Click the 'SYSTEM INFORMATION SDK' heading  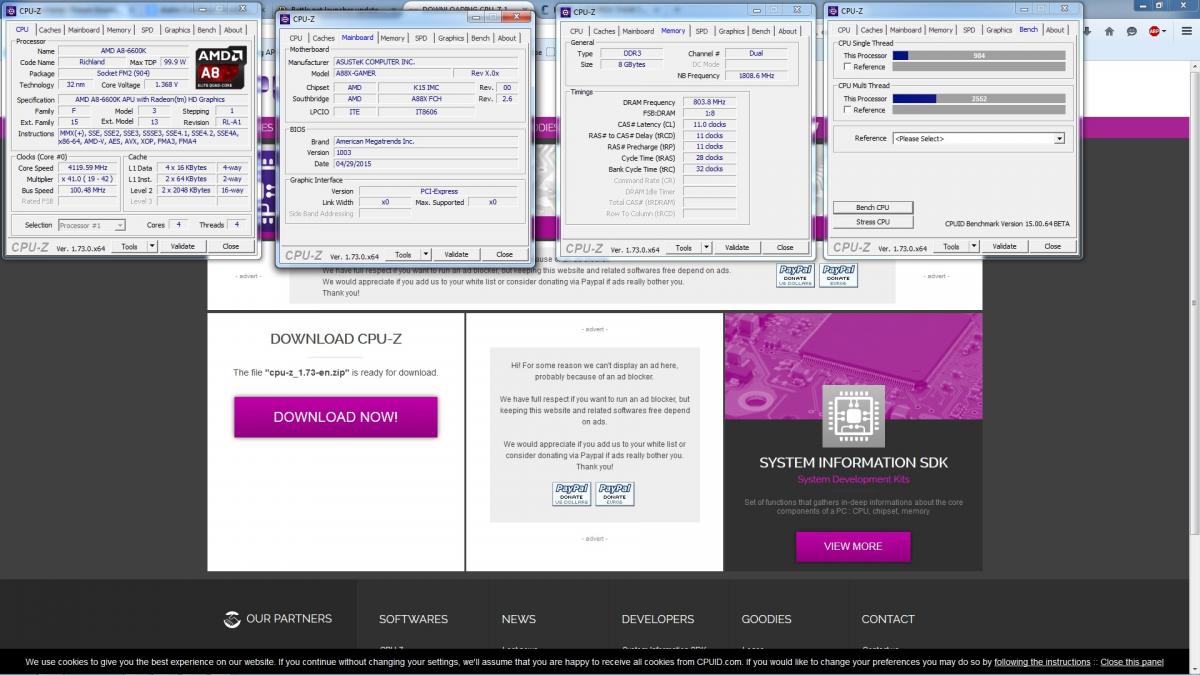point(853,463)
